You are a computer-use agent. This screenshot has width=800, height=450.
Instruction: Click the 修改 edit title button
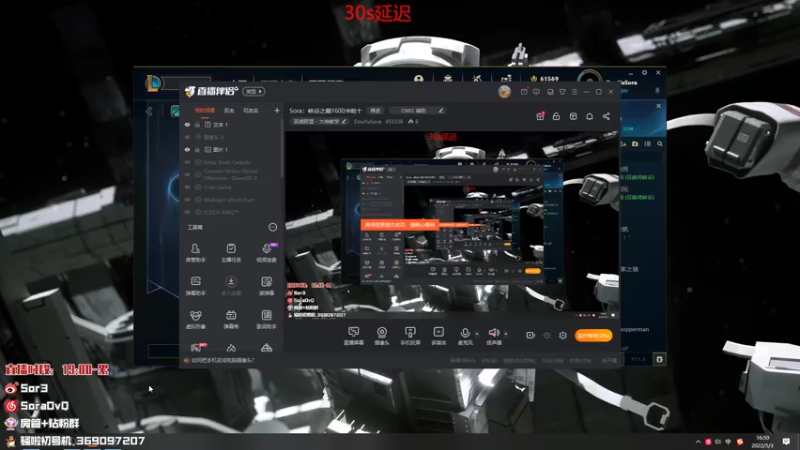click(375, 110)
